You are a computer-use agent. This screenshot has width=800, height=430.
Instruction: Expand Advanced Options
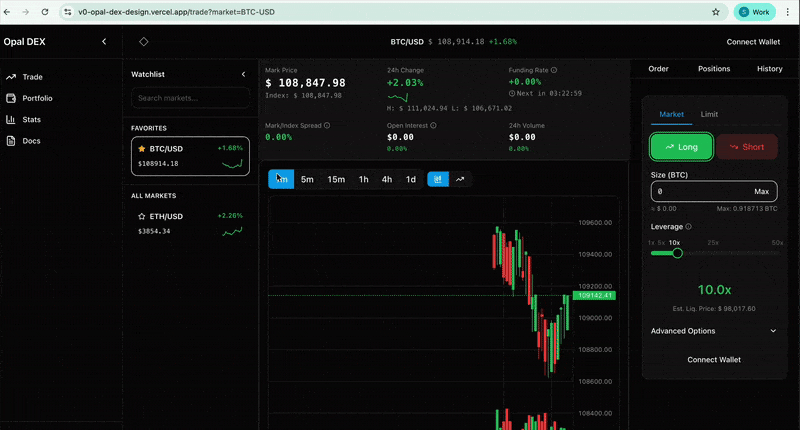pos(714,331)
